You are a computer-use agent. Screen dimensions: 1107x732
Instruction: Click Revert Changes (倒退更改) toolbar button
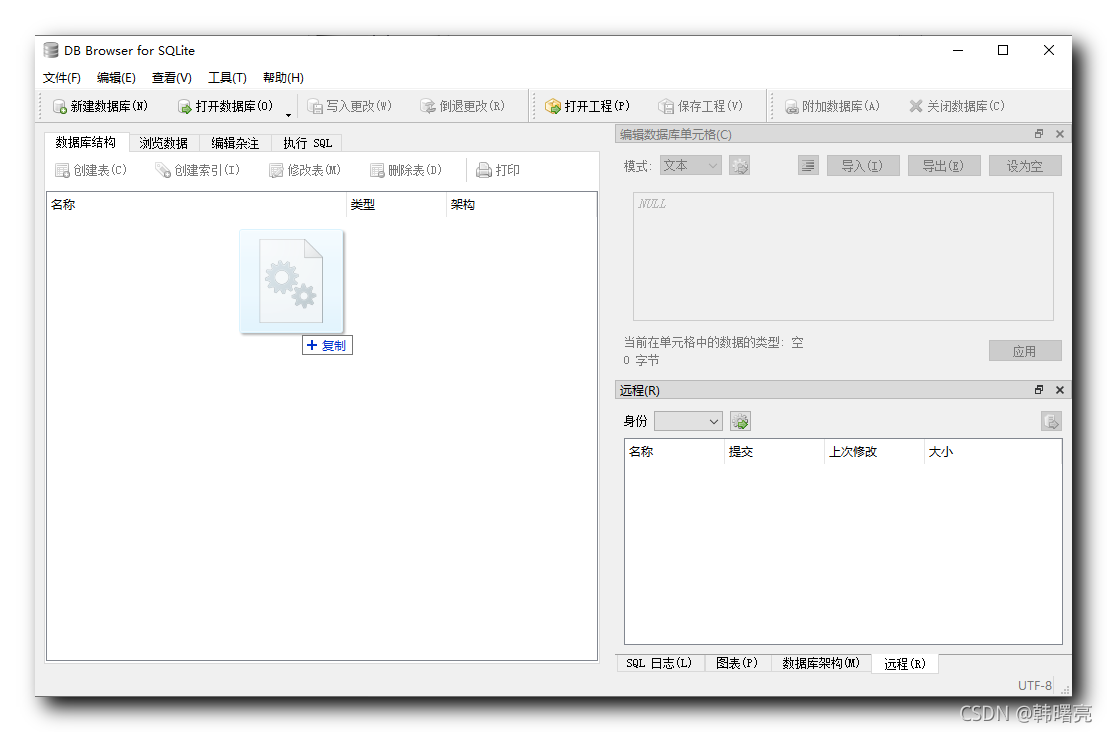tap(463, 106)
